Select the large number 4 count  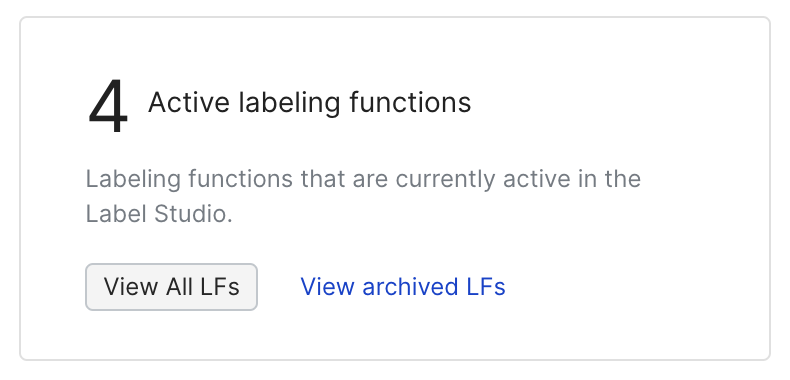click(108, 106)
